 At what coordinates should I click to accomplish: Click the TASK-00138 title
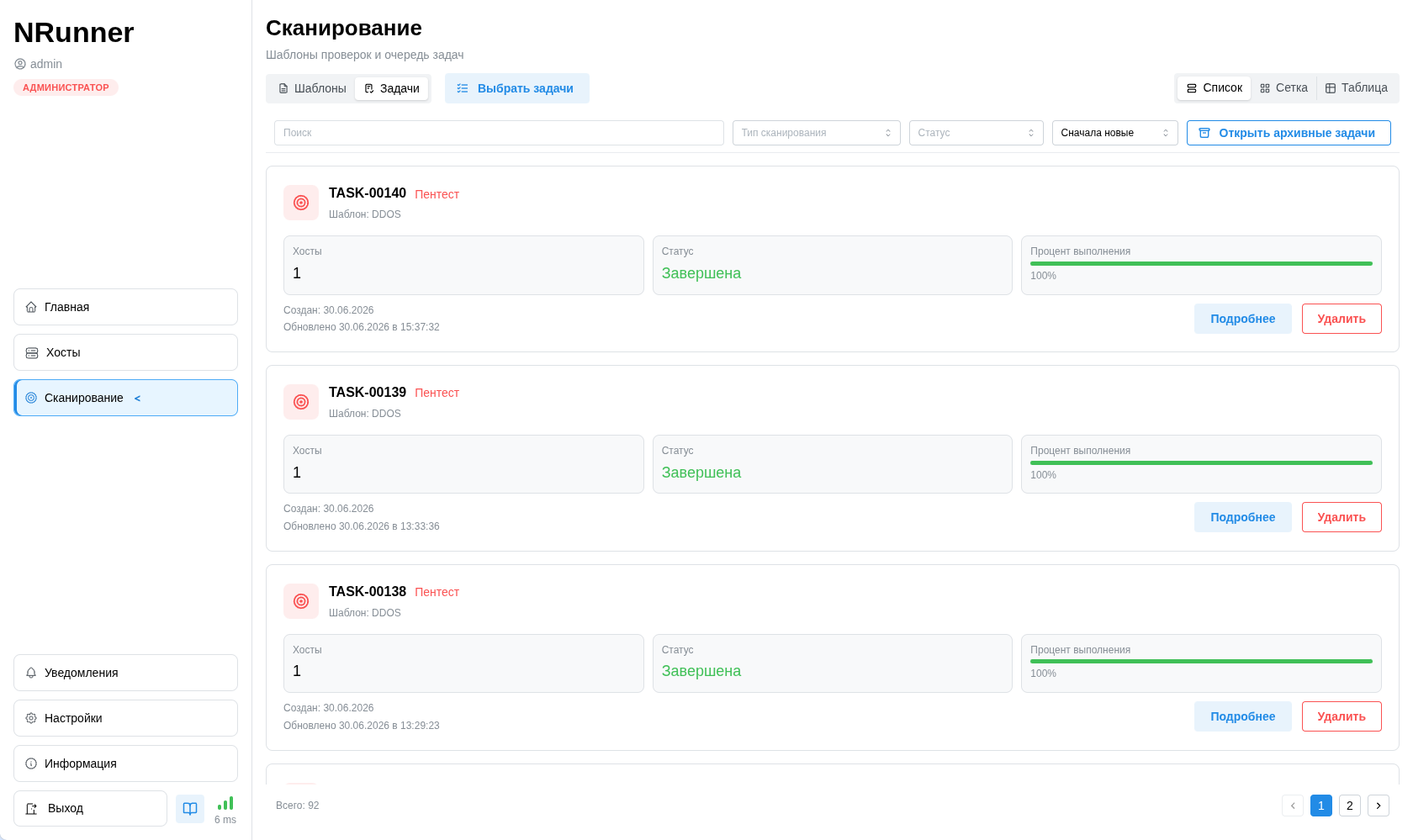pyautogui.click(x=368, y=592)
